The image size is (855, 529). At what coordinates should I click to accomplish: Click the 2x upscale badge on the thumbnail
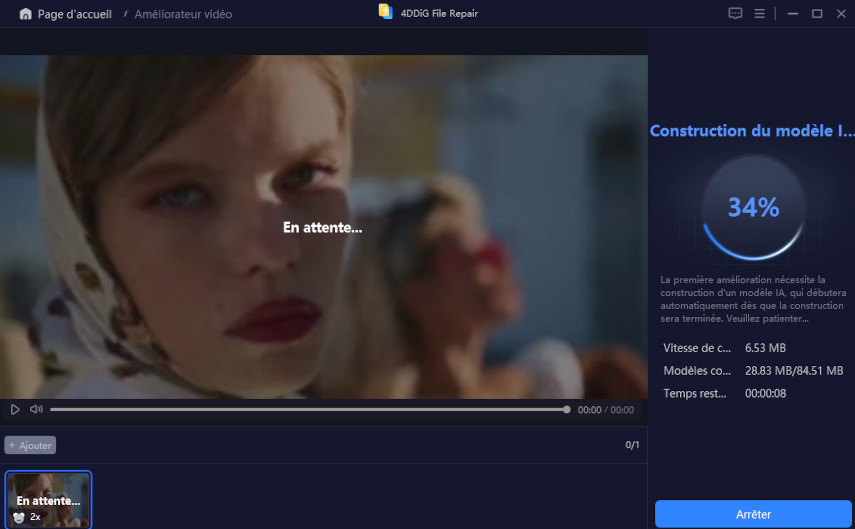point(28,516)
